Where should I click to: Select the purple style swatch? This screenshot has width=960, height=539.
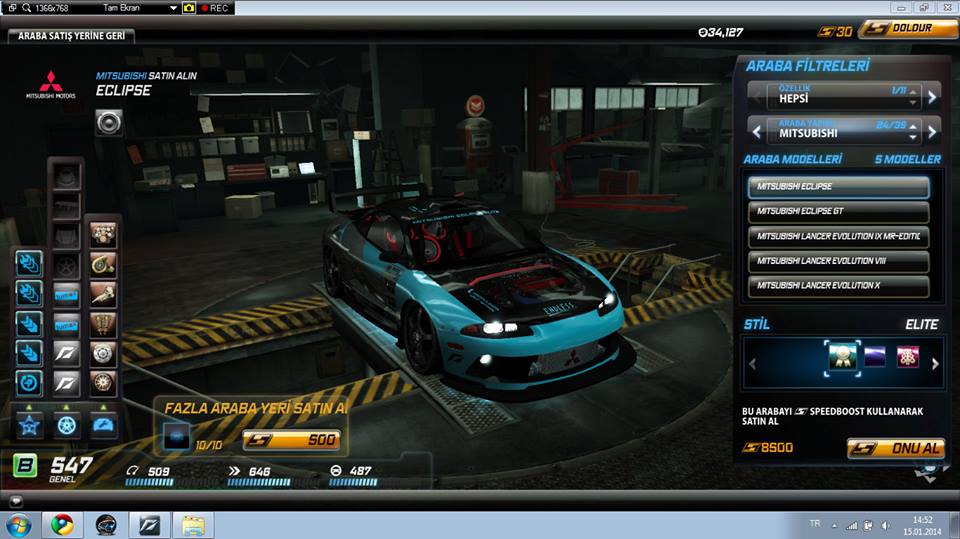pyautogui.click(x=875, y=357)
